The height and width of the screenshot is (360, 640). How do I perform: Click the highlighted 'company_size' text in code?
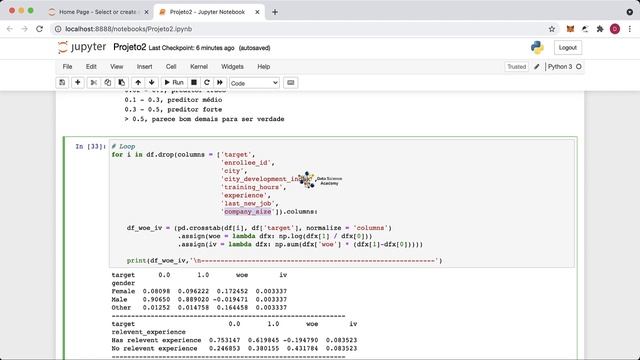[247, 211]
